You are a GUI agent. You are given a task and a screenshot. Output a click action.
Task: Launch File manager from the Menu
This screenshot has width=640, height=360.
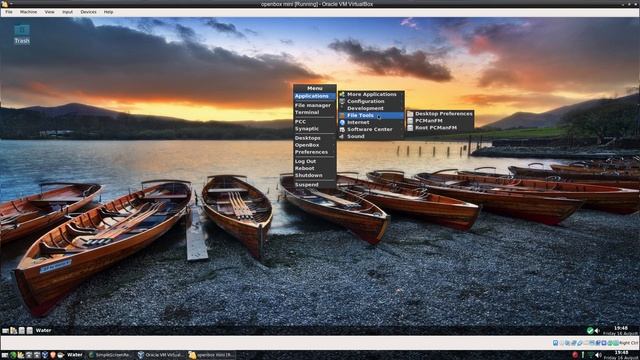tap(315, 105)
